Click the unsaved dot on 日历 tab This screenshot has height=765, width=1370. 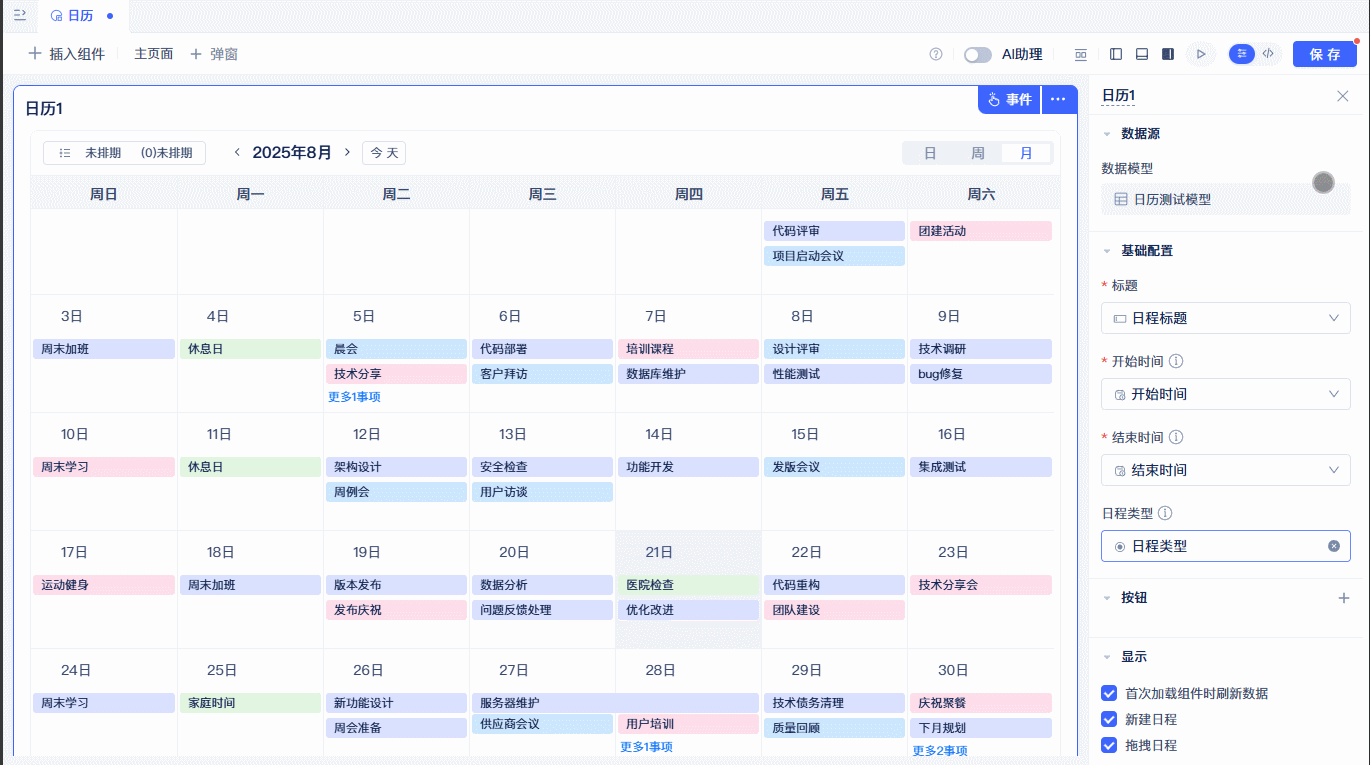click(109, 16)
